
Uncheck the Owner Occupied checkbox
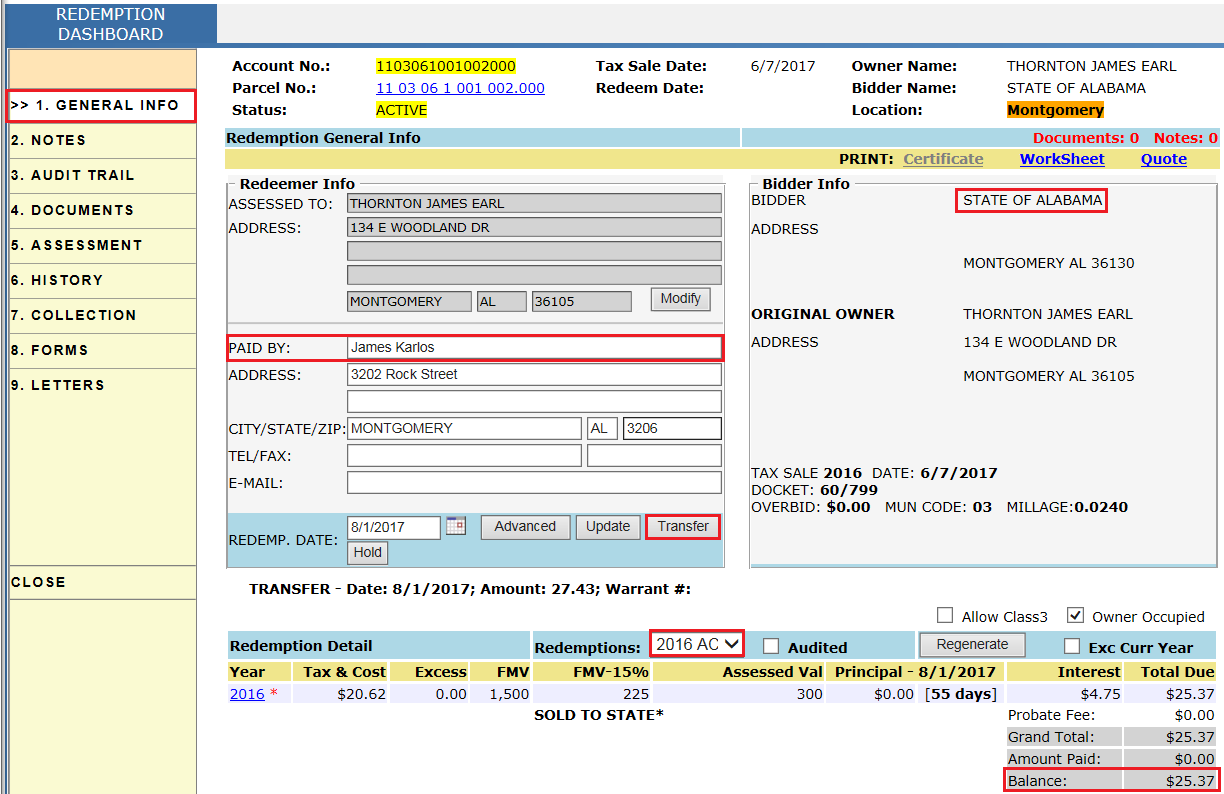click(x=1076, y=616)
